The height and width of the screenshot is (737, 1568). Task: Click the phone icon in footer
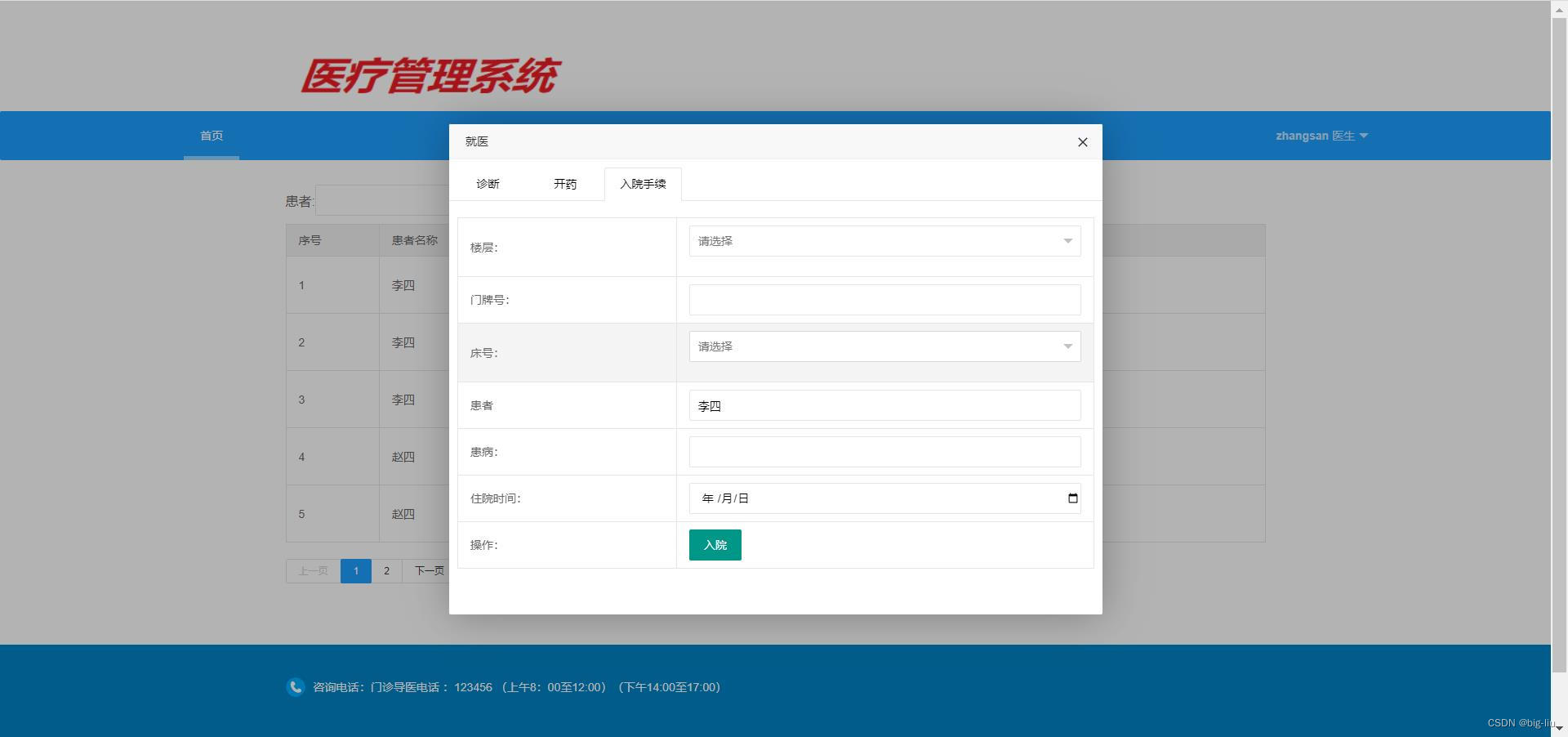(296, 687)
